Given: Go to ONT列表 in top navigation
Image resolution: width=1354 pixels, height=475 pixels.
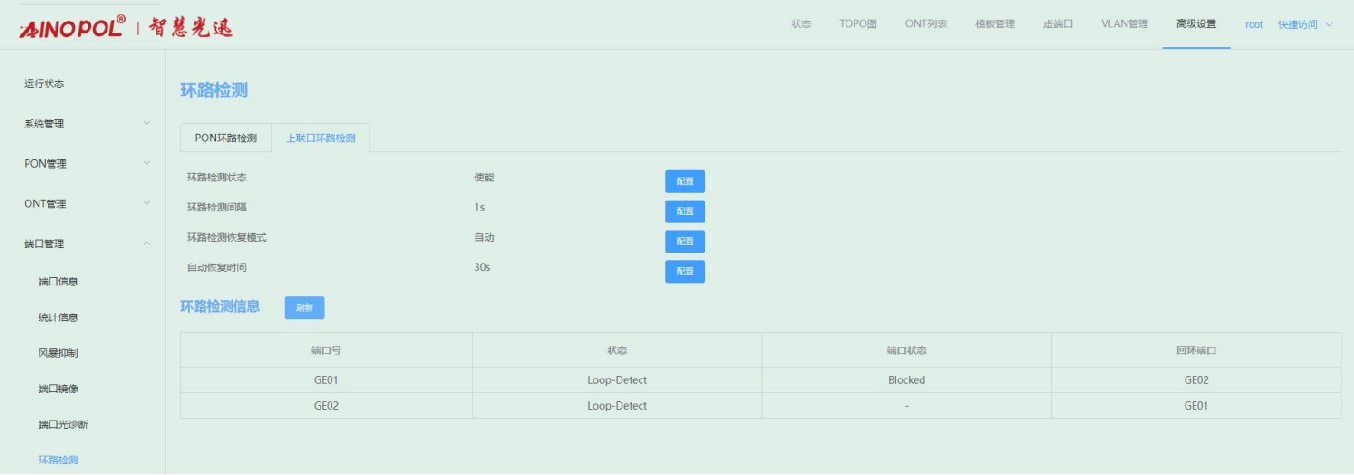Looking at the screenshot, I should (926, 24).
